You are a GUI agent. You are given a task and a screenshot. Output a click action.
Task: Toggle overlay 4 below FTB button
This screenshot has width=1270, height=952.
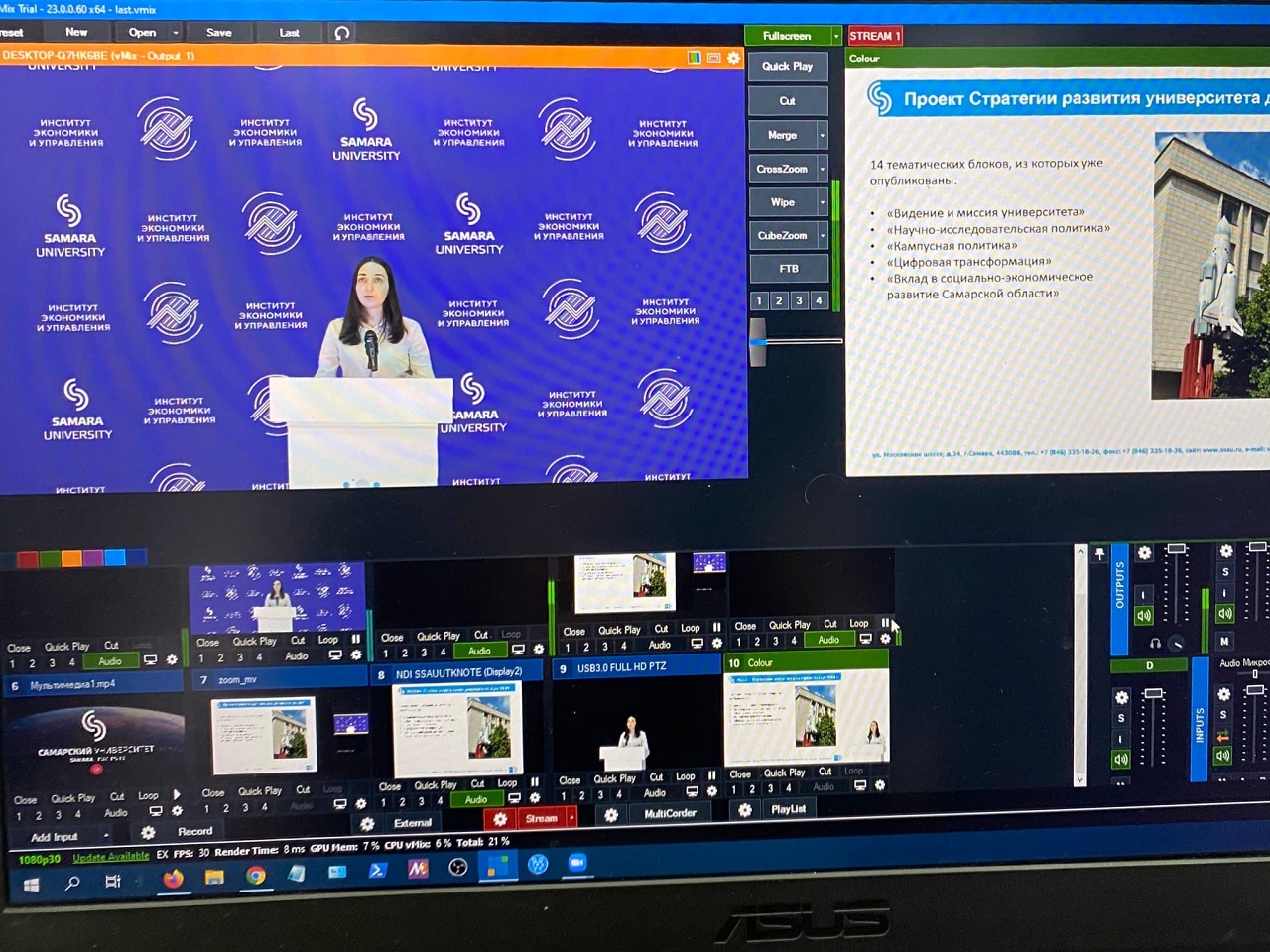(819, 299)
